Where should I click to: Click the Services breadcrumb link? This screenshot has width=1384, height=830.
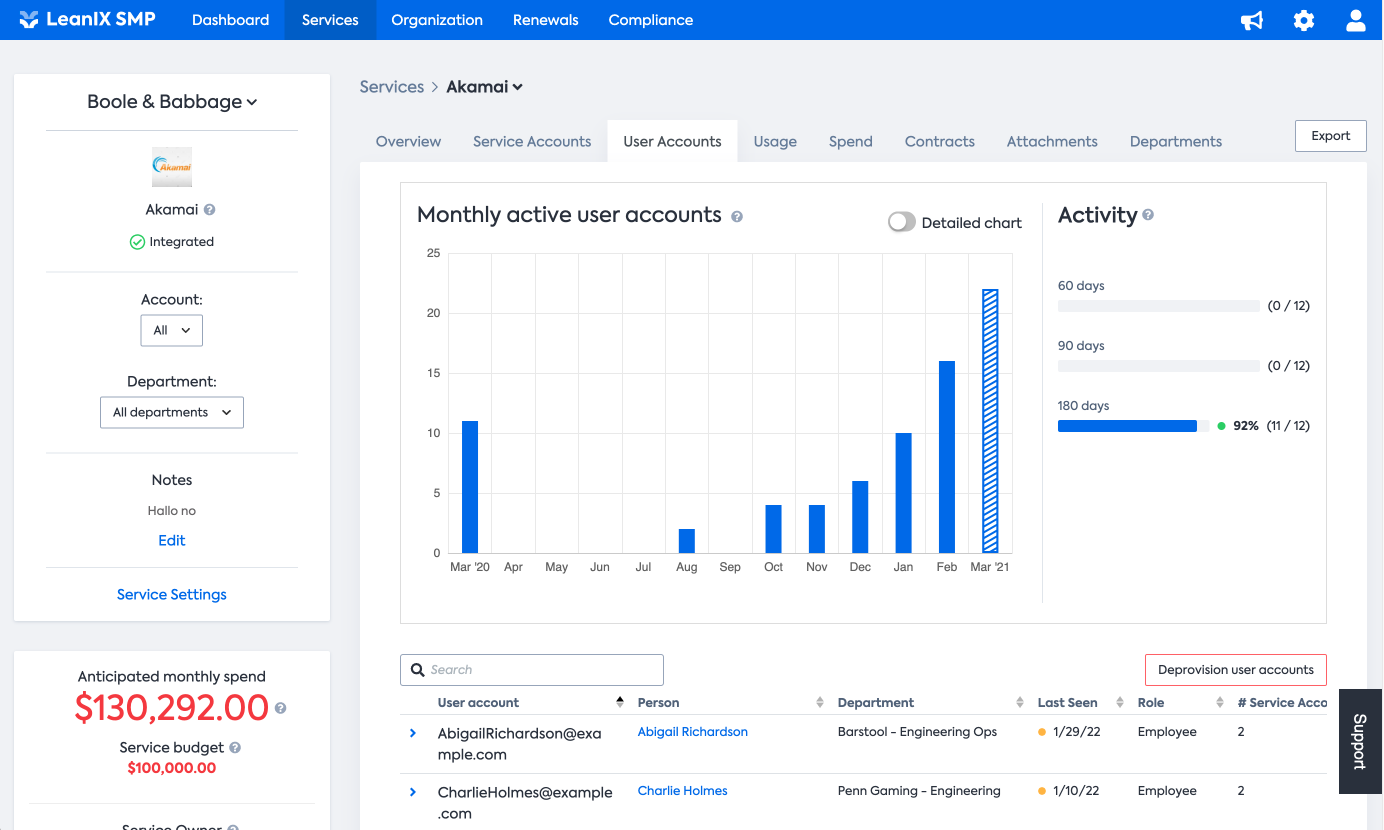click(392, 87)
